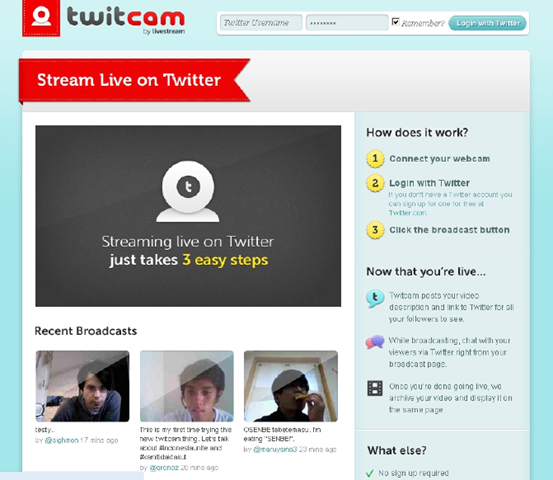
Task: Click 'No sign up required' text
Action: point(414,473)
